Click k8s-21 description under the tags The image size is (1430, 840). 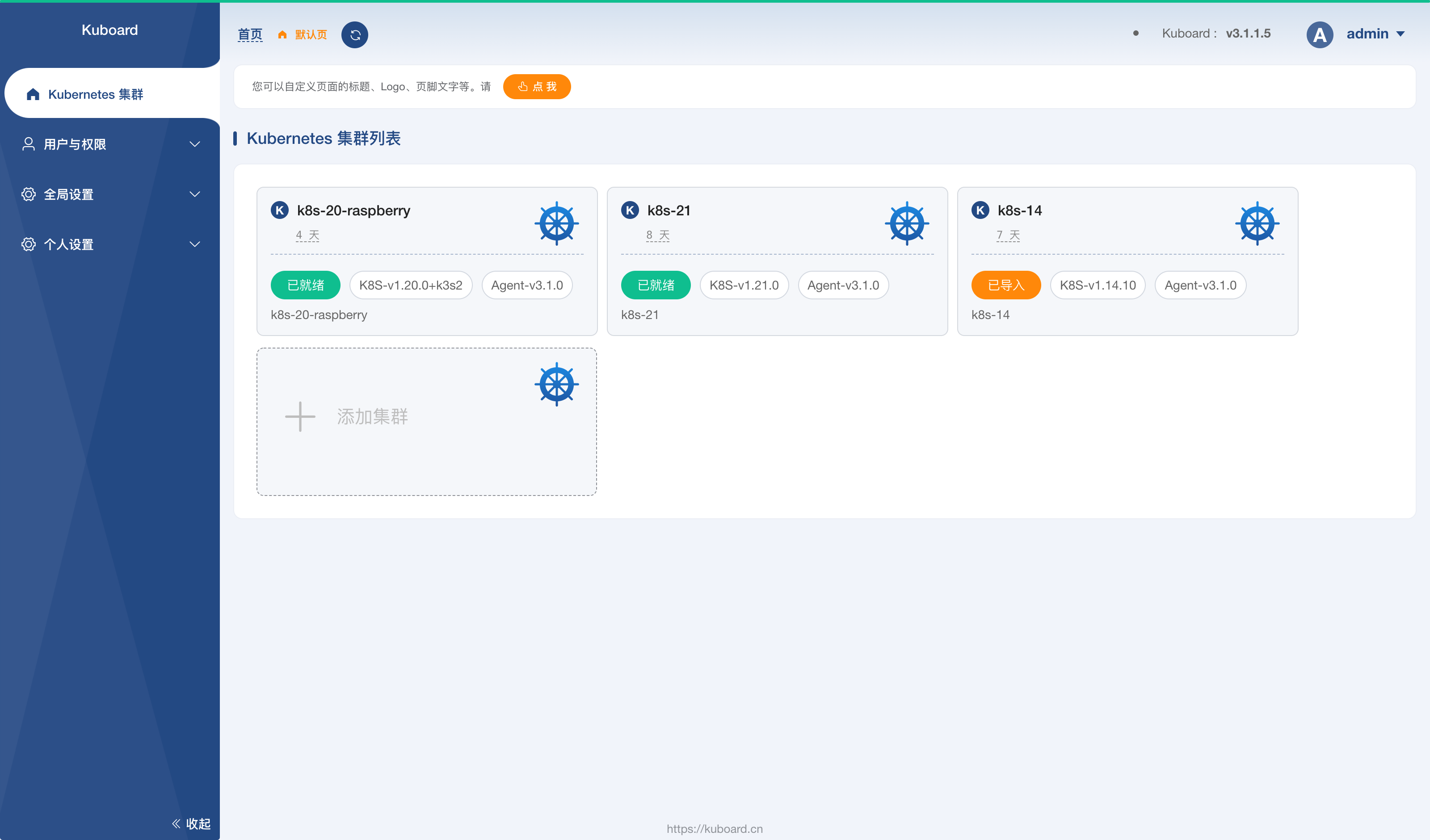pyautogui.click(x=639, y=315)
